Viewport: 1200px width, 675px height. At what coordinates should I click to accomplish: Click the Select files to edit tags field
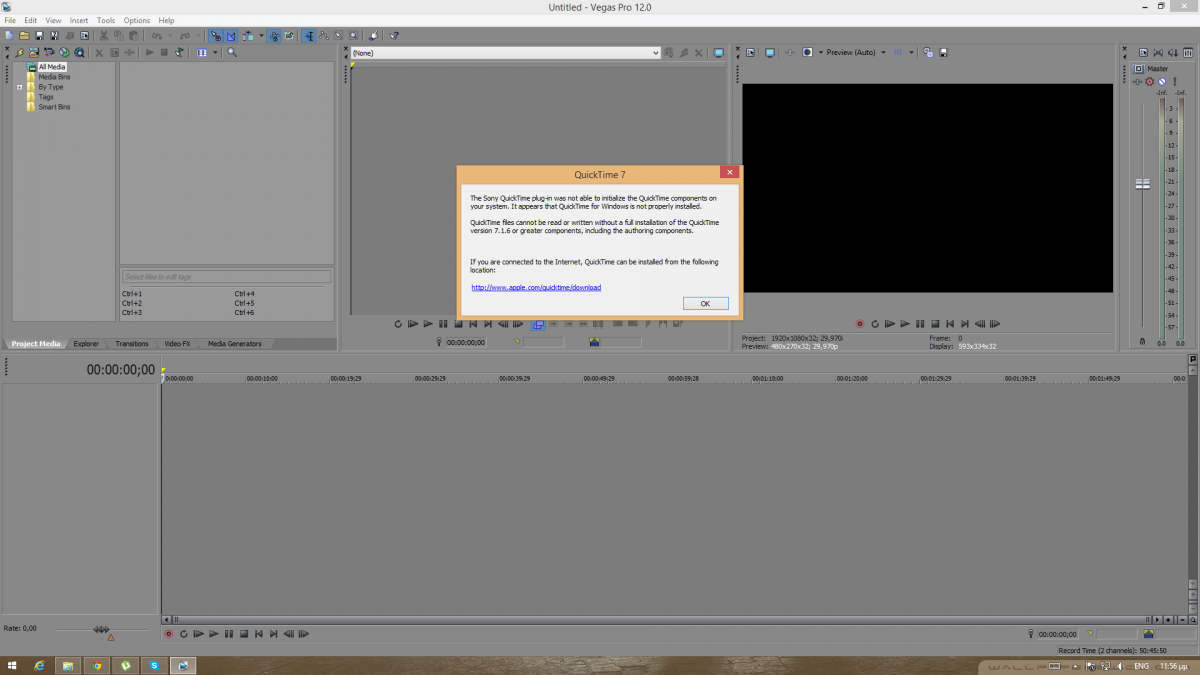(226, 276)
